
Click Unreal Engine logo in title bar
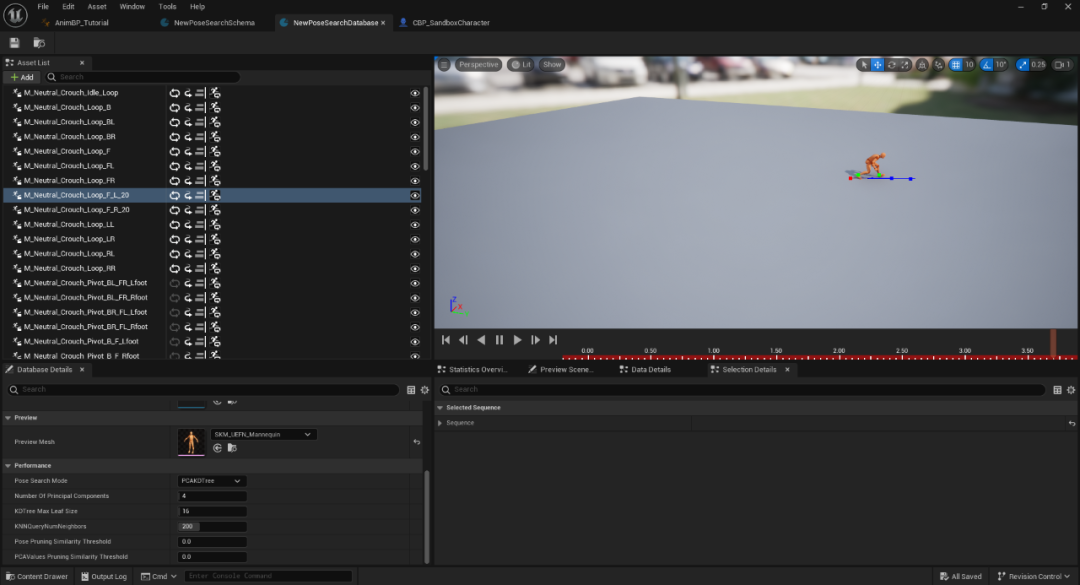(15, 14)
